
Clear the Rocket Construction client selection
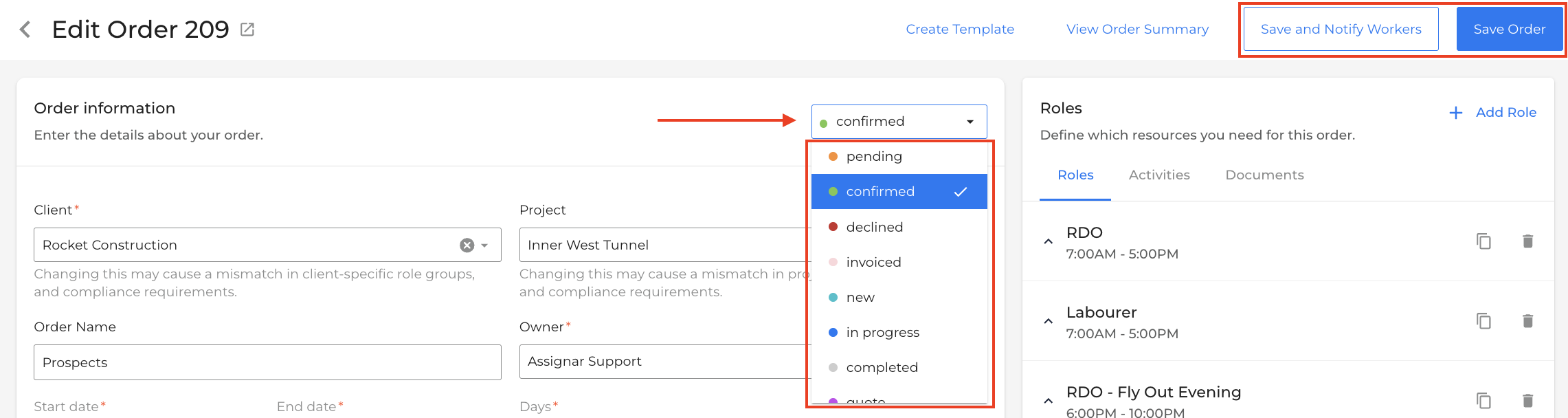coord(467,245)
